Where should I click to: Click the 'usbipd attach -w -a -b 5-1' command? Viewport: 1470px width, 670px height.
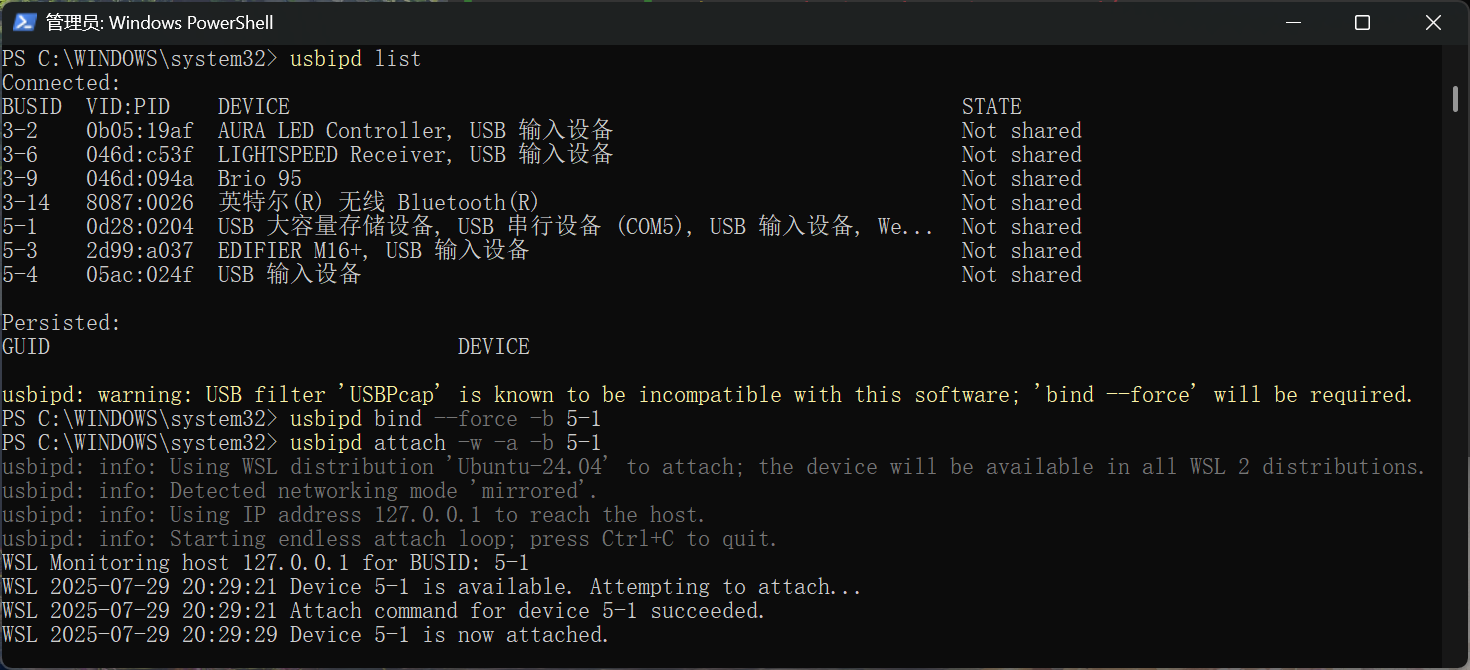[x=445, y=443]
